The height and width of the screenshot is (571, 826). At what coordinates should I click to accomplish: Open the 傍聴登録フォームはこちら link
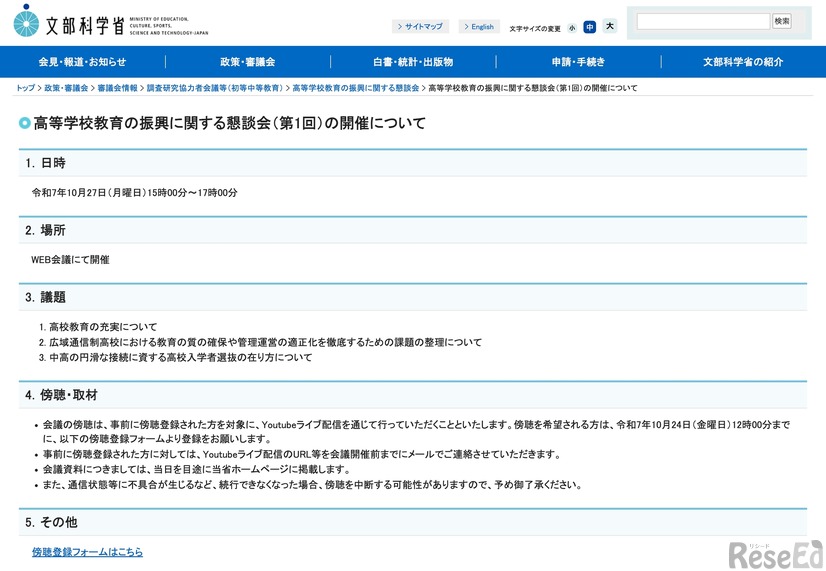tap(87, 552)
